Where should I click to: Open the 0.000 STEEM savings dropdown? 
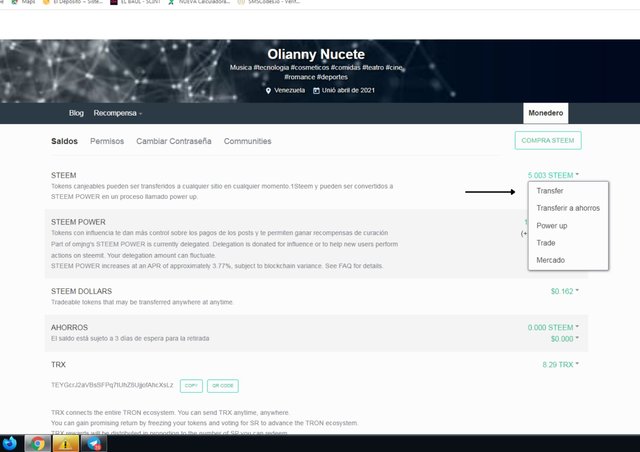[x=553, y=327]
